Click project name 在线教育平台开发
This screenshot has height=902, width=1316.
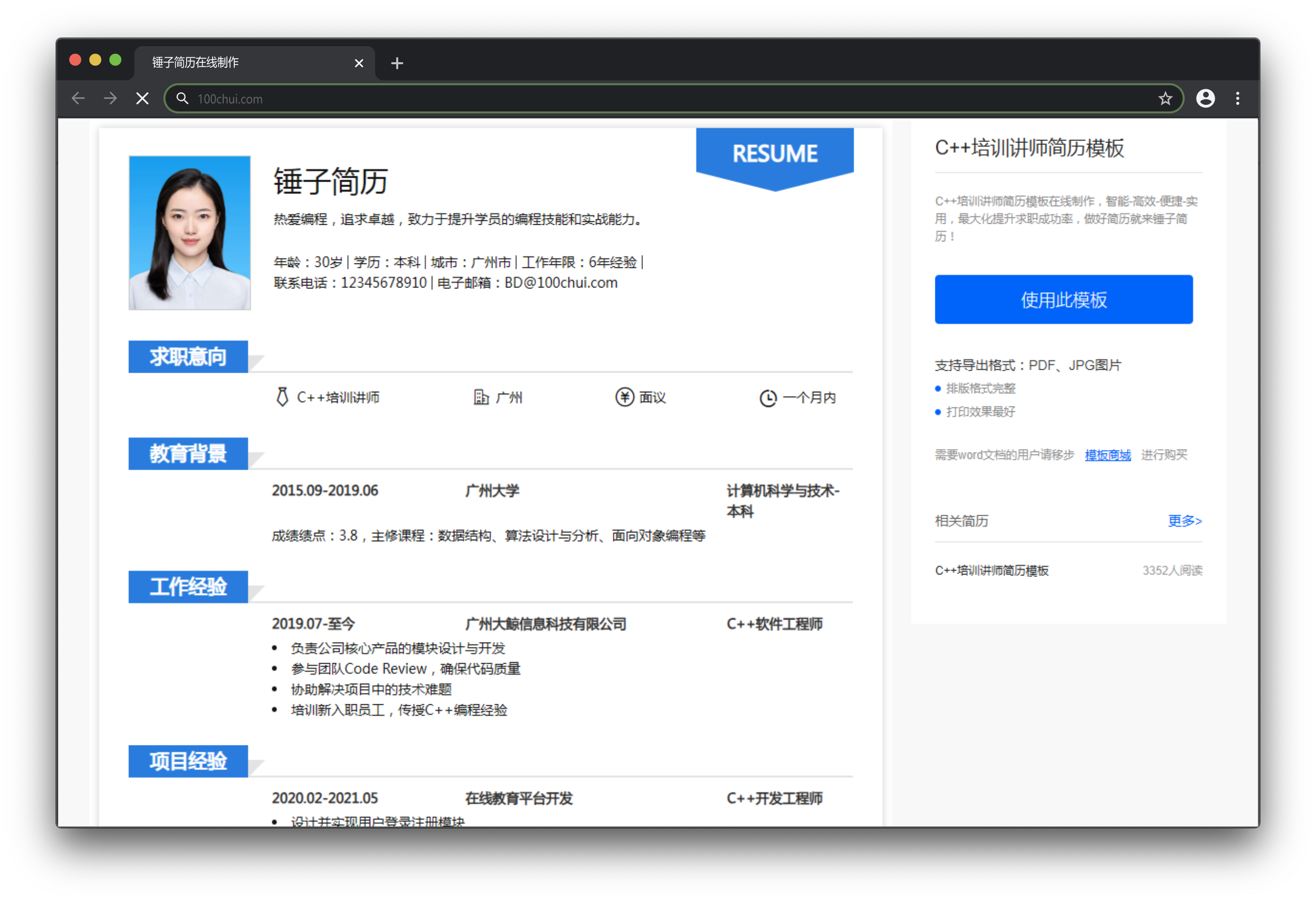click(519, 798)
